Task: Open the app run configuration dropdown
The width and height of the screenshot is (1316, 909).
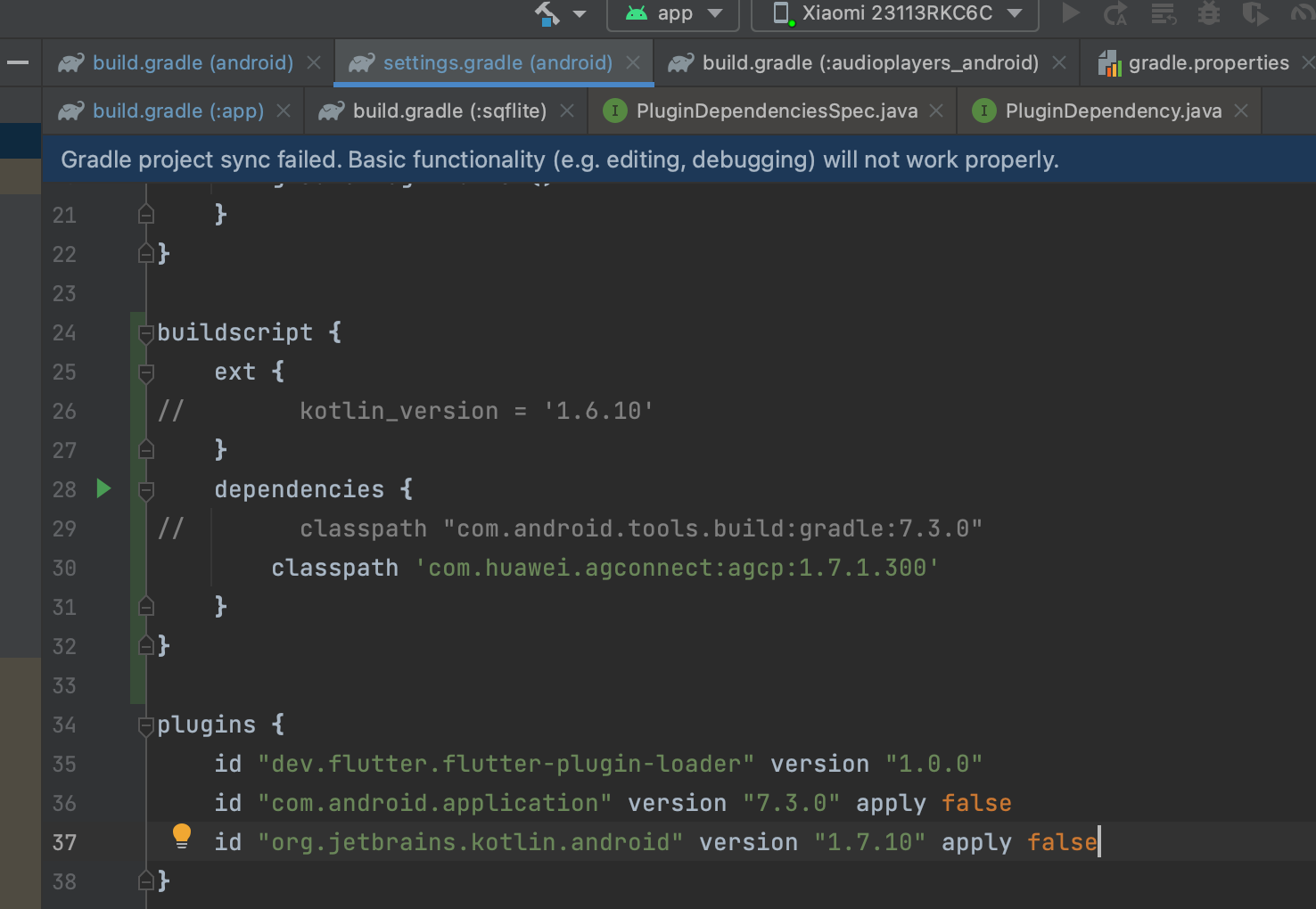Action: point(673,14)
